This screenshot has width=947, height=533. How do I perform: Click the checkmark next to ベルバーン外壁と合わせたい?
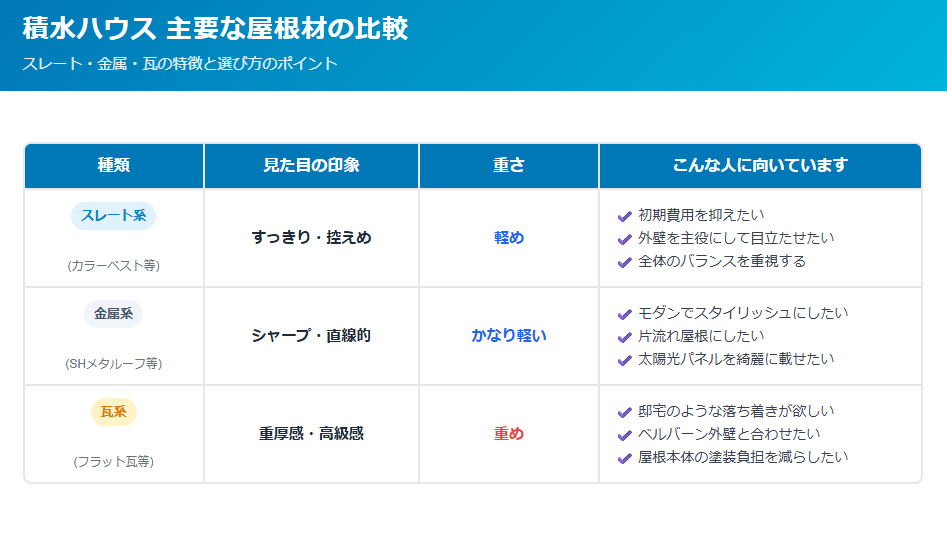[x=624, y=435]
